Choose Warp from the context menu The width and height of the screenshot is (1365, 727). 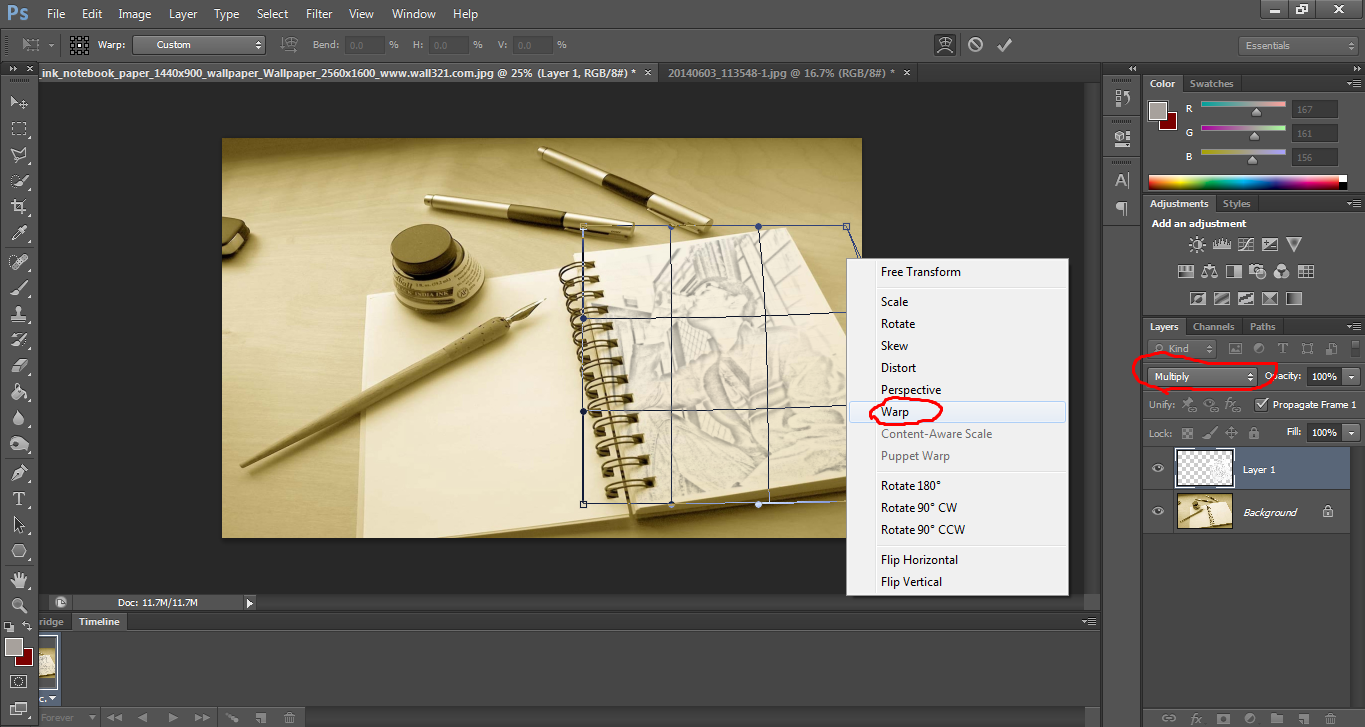click(x=958, y=412)
